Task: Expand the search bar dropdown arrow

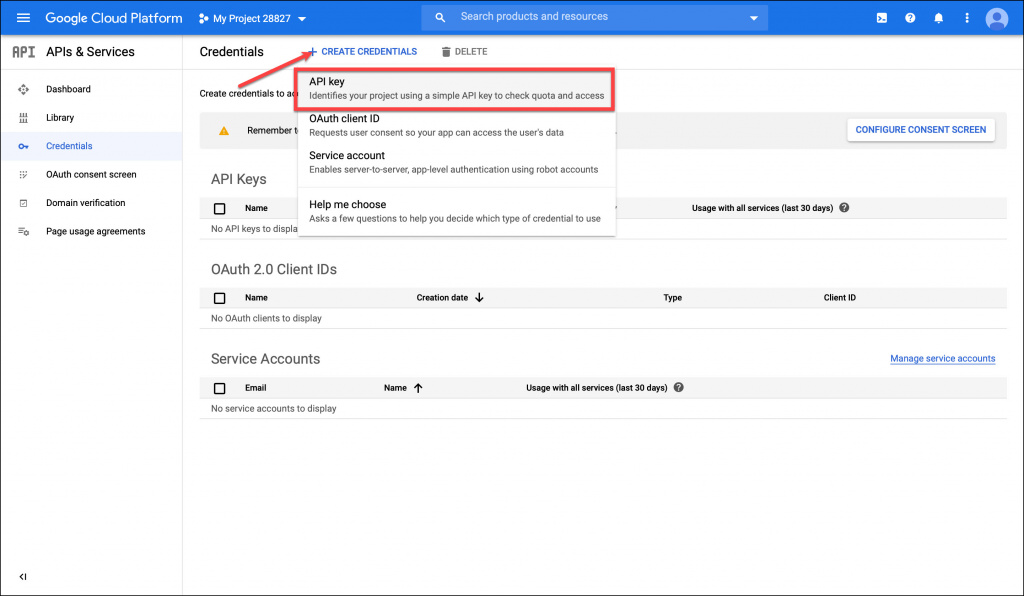Action: (x=753, y=18)
